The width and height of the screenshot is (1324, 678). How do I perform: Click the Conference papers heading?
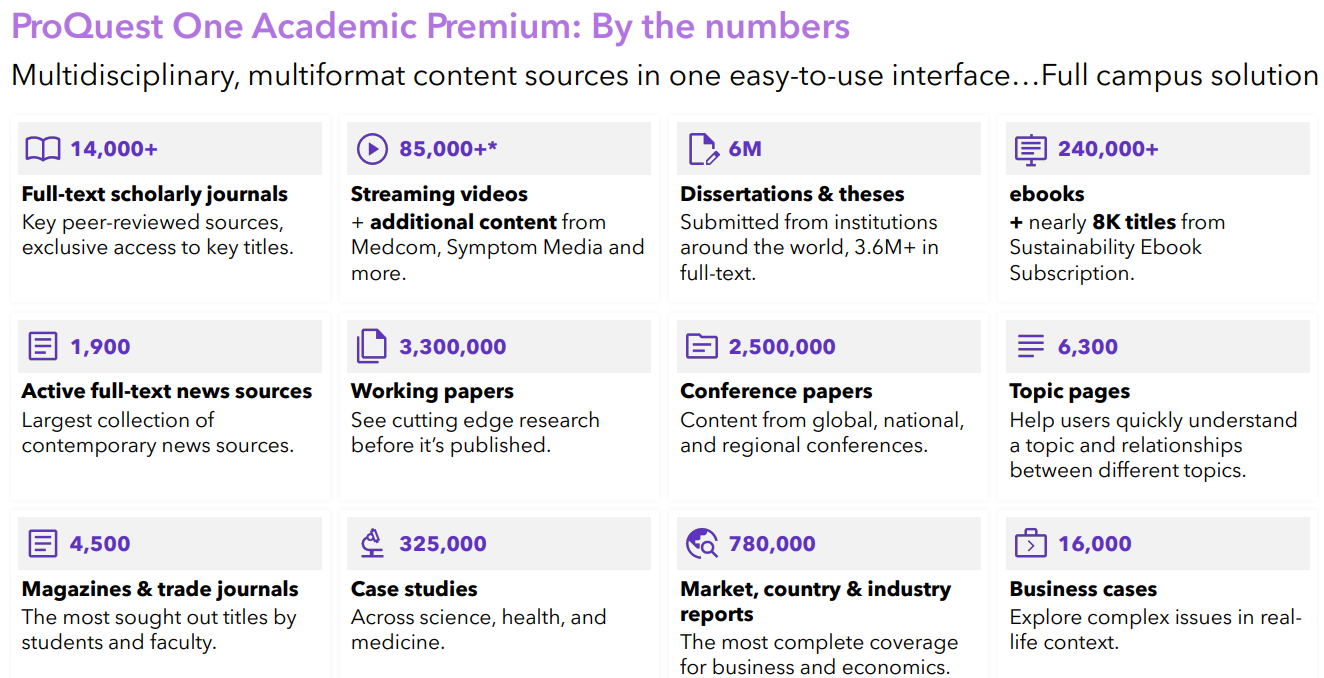point(776,391)
